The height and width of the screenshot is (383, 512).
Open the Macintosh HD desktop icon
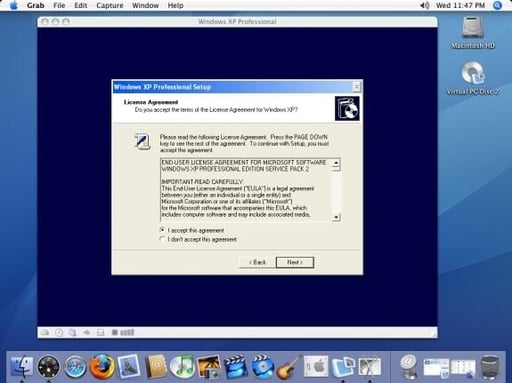473,28
